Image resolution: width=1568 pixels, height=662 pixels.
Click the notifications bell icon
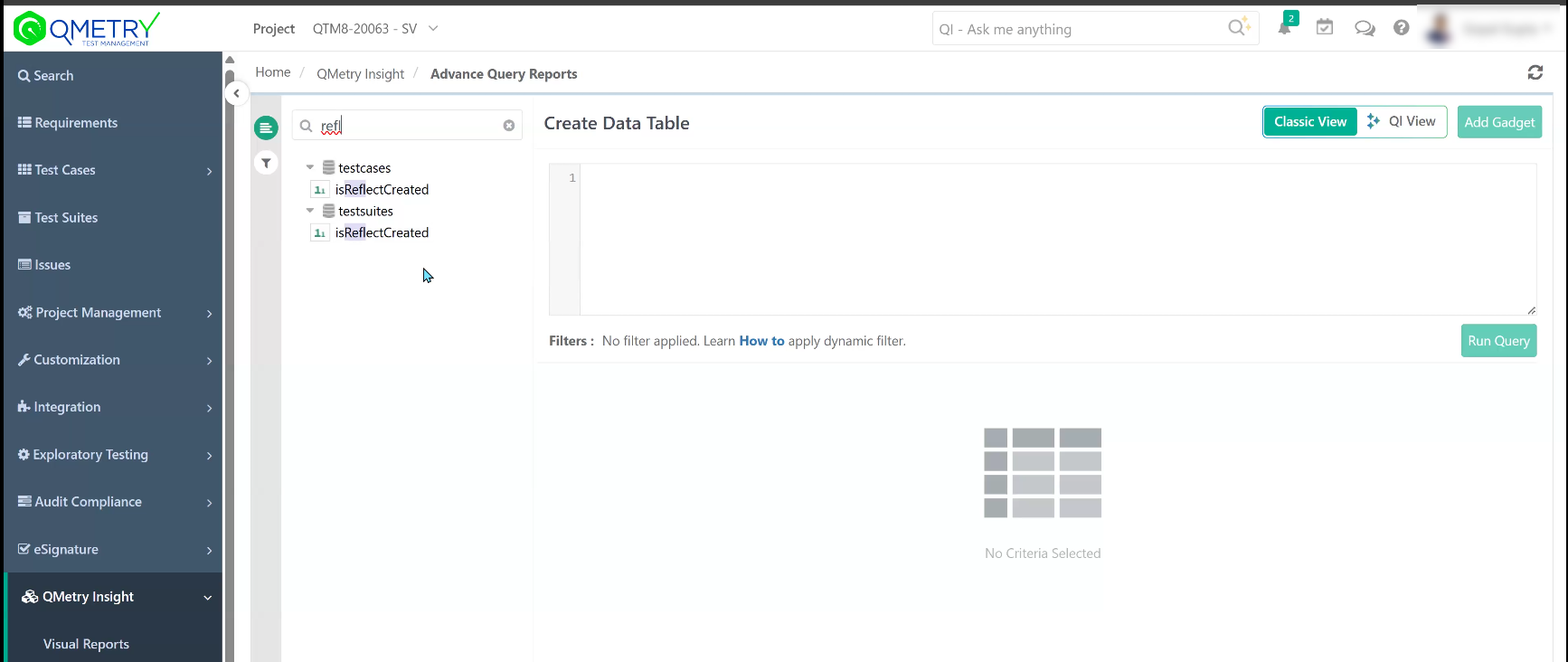point(1284,28)
